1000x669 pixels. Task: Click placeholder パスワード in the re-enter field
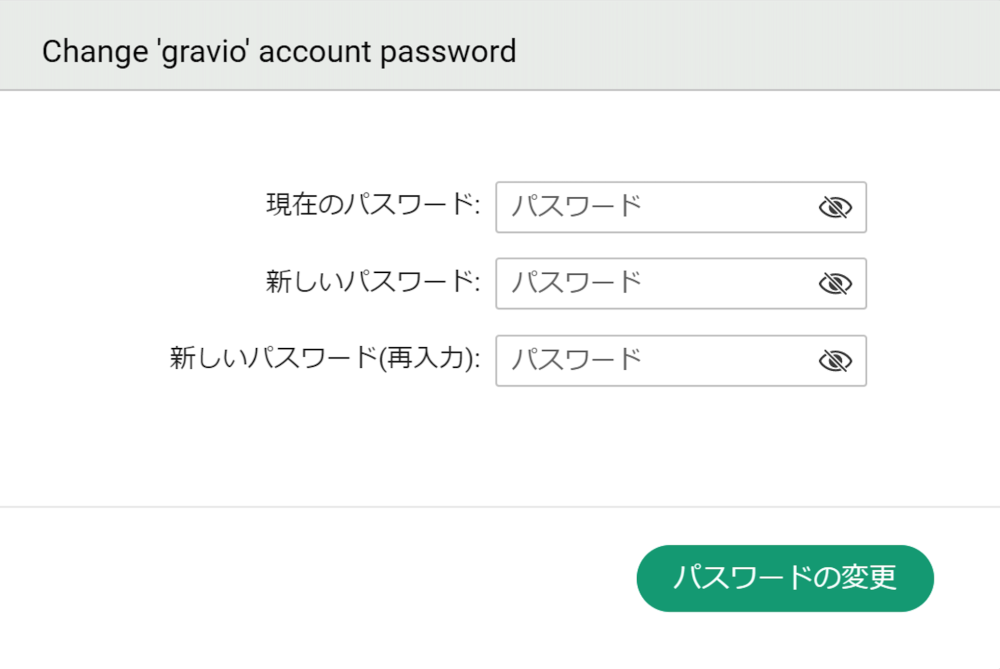pyautogui.click(x=576, y=360)
